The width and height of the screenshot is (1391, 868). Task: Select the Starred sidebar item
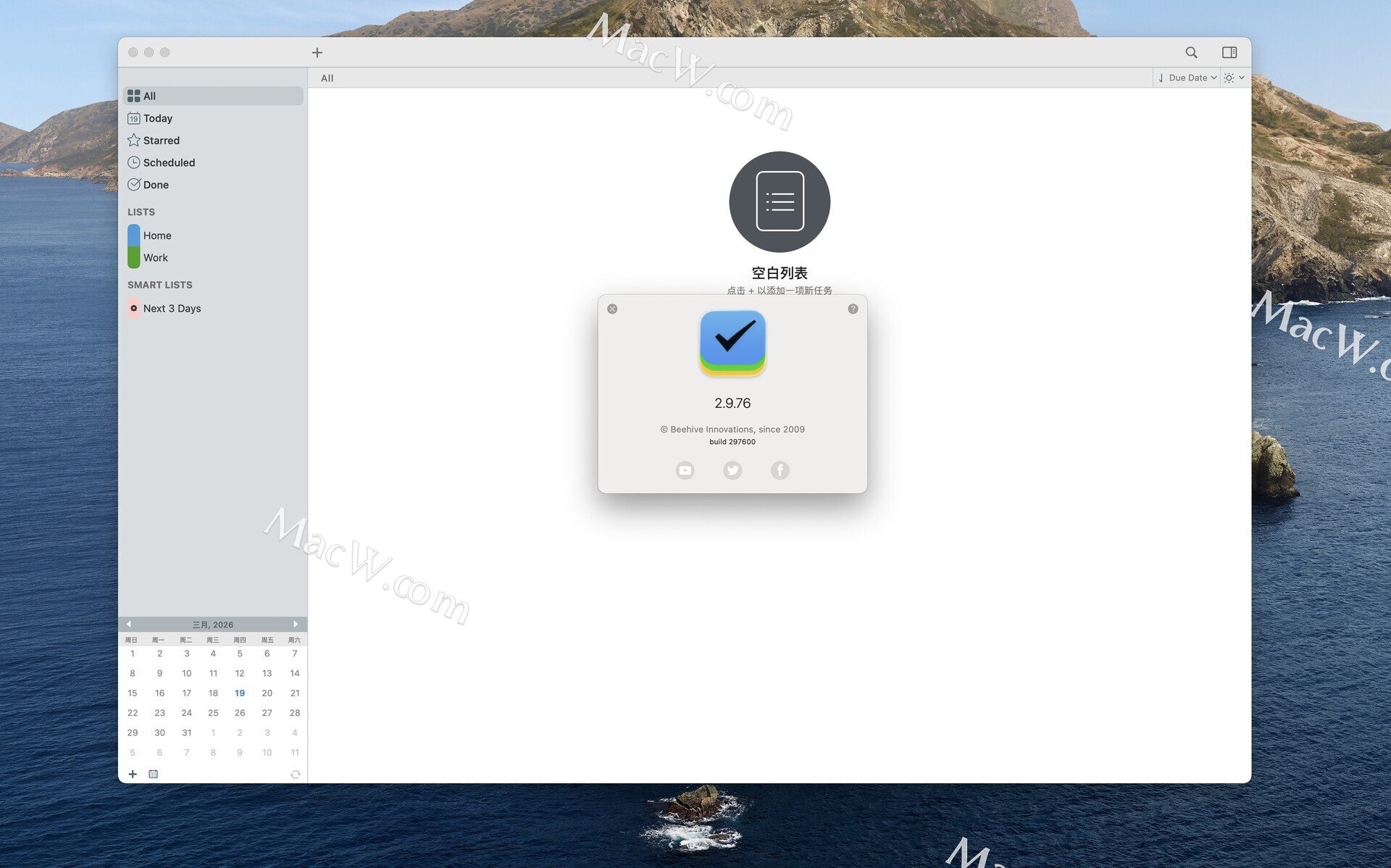[161, 141]
